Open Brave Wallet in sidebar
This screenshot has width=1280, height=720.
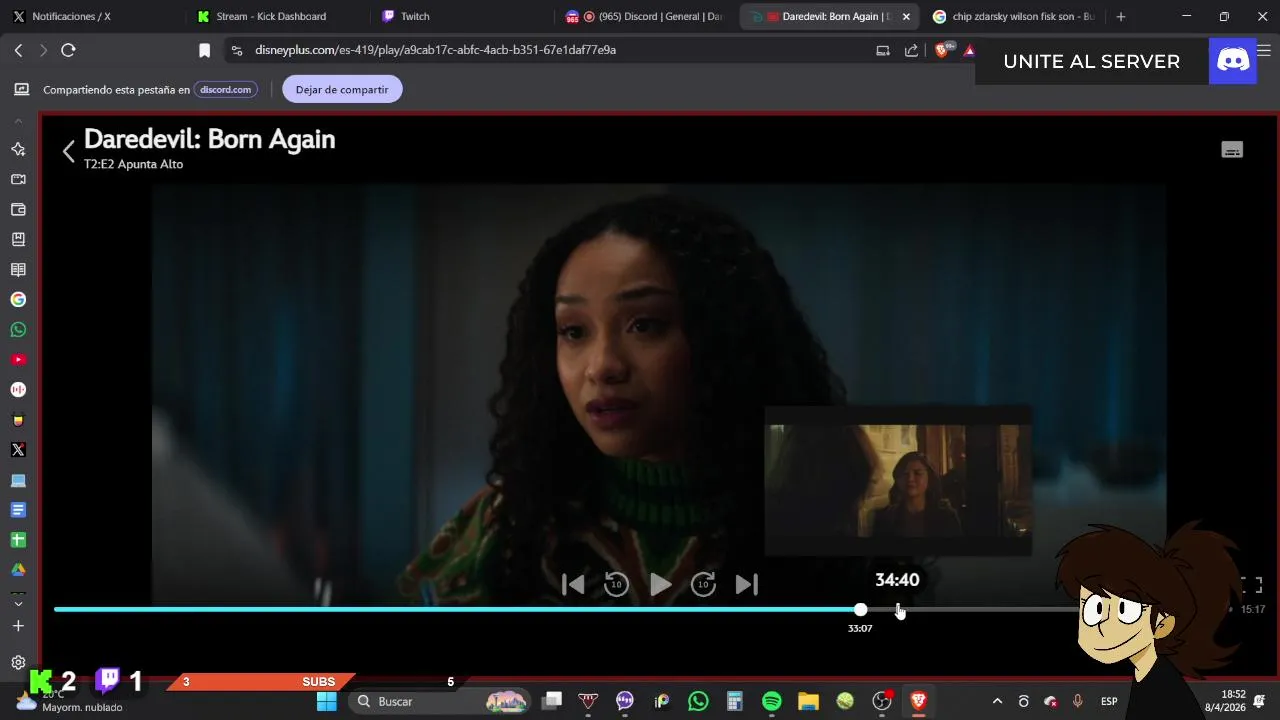18,209
